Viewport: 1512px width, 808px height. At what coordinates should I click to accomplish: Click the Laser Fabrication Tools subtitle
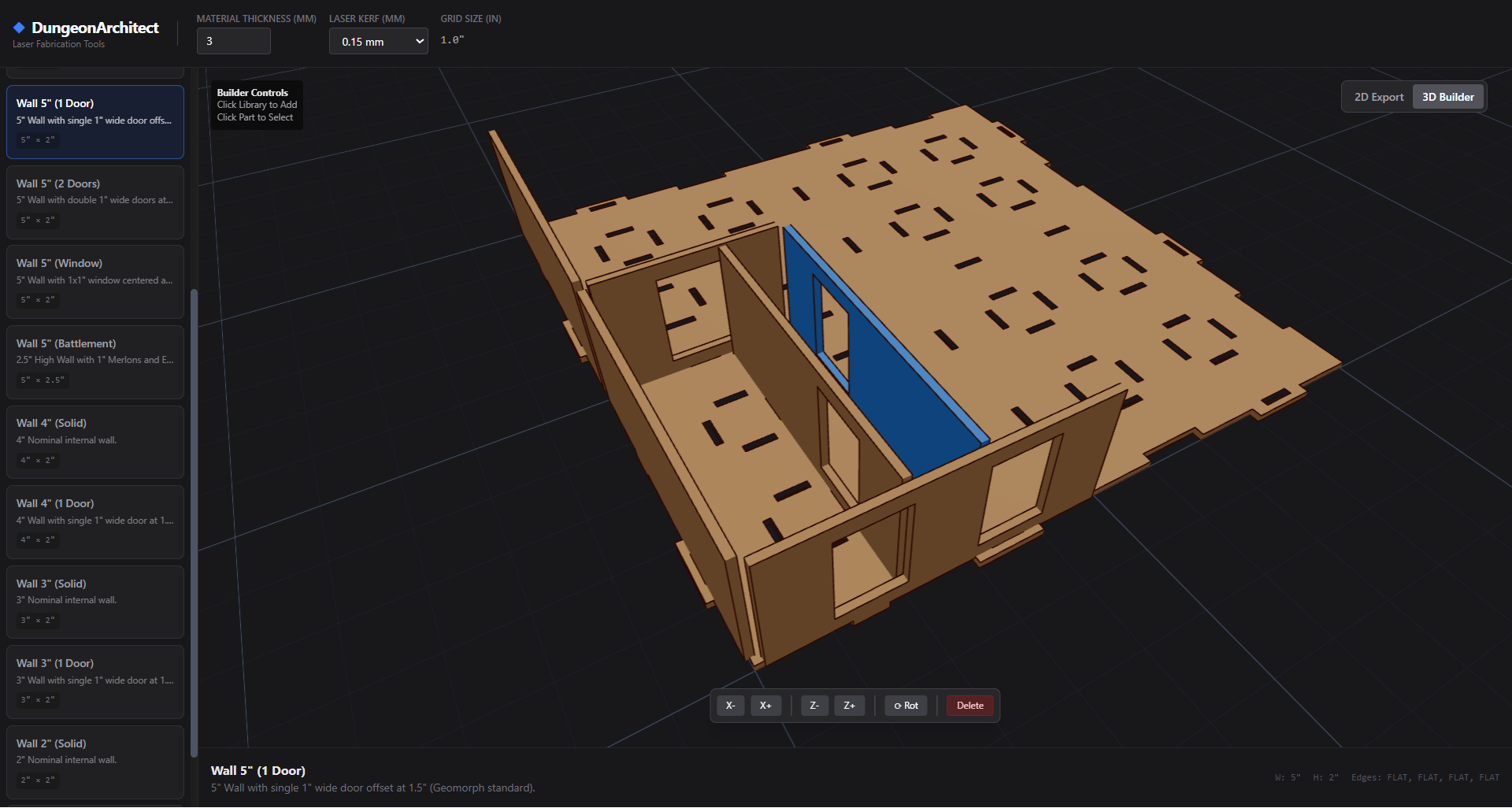pyautogui.click(x=58, y=44)
